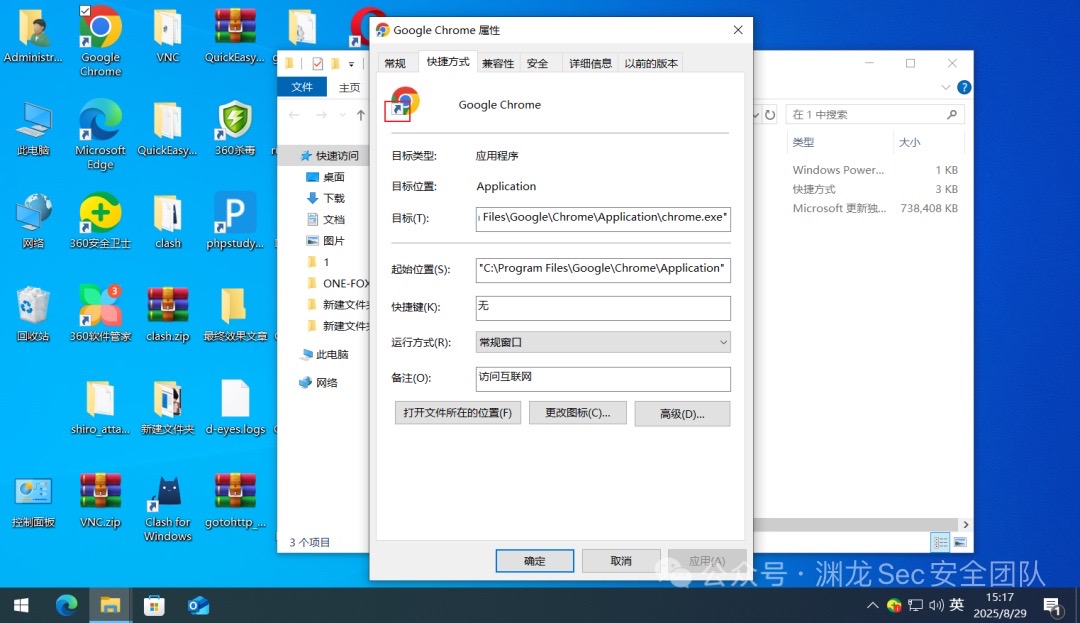Open the 网络 icon on the desktop
1080x623 pixels.
click(33, 220)
